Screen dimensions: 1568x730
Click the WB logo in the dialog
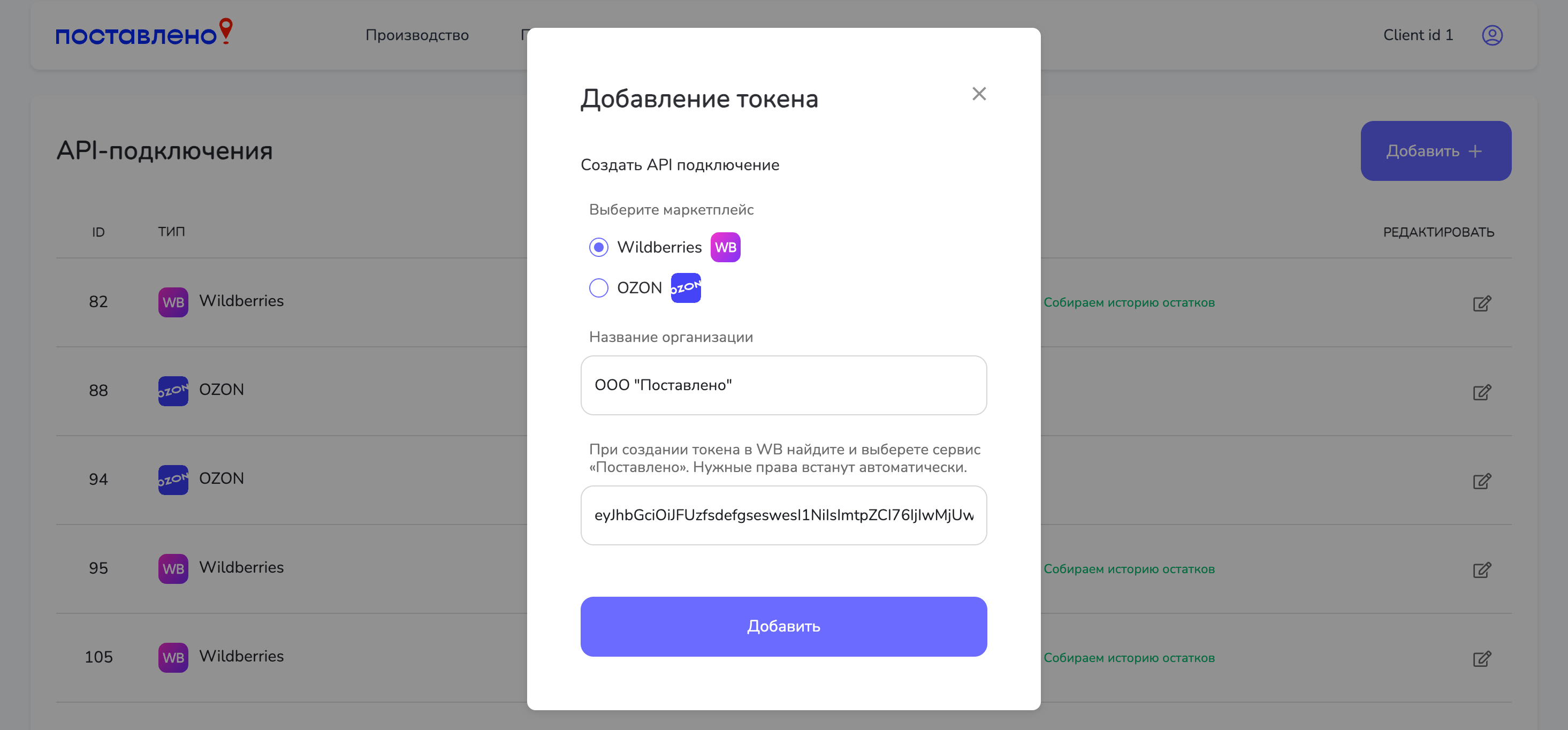(x=725, y=247)
